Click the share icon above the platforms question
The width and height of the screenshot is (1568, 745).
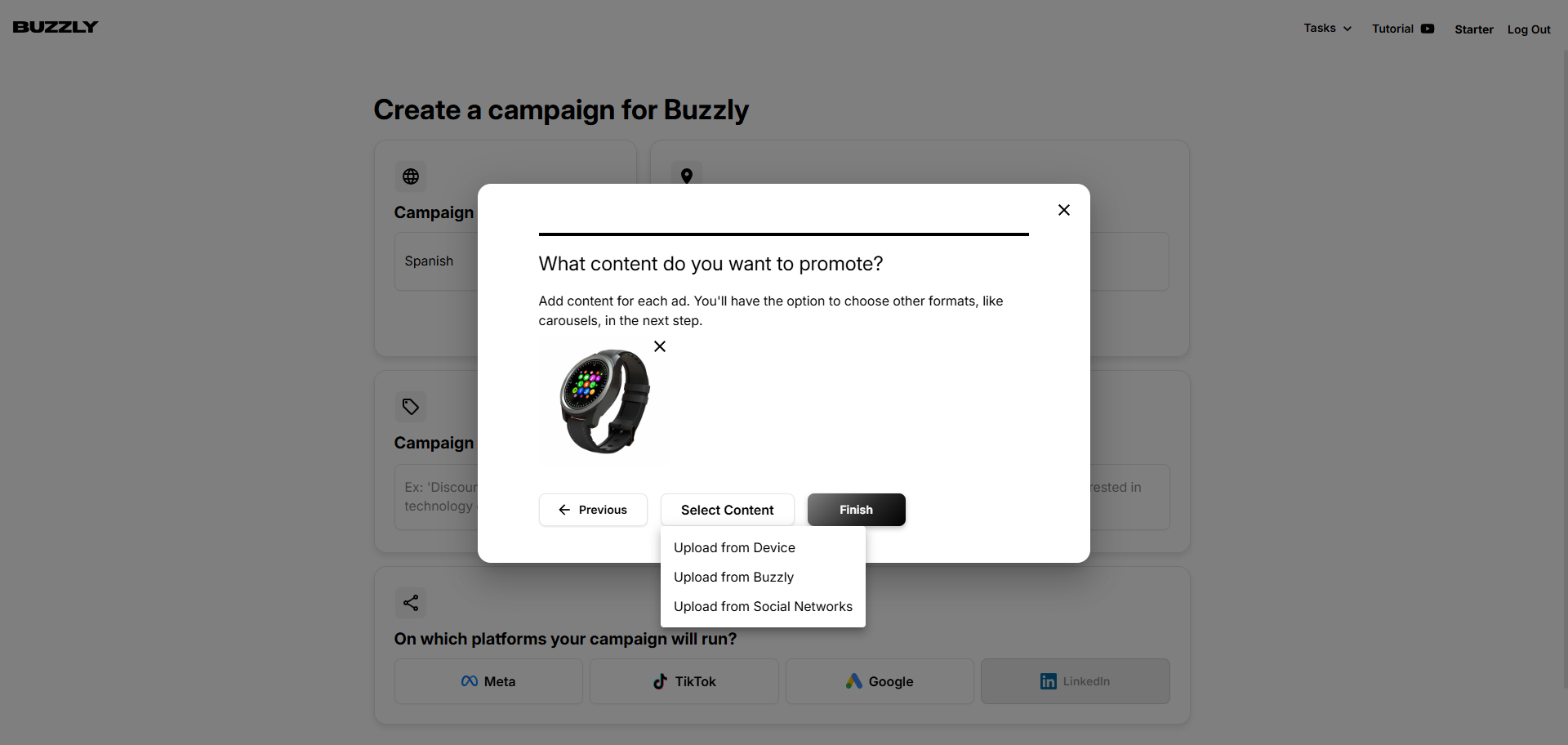pyautogui.click(x=410, y=602)
